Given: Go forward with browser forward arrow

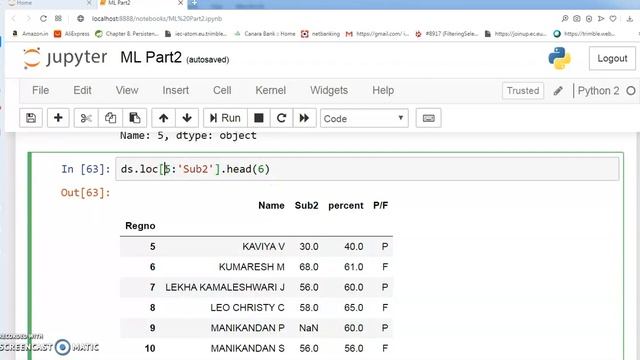Looking at the screenshot, I should coord(28,19).
